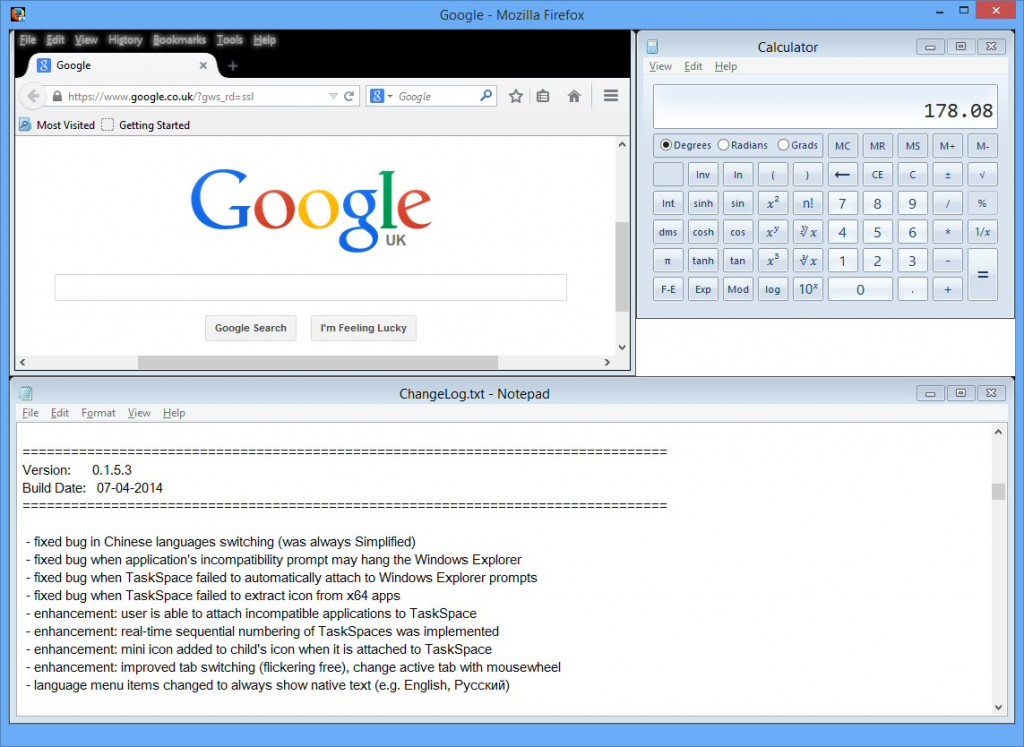Screen dimensions: 1024x747
Task: Bookmark this page with the star icon
Action: 516,96
